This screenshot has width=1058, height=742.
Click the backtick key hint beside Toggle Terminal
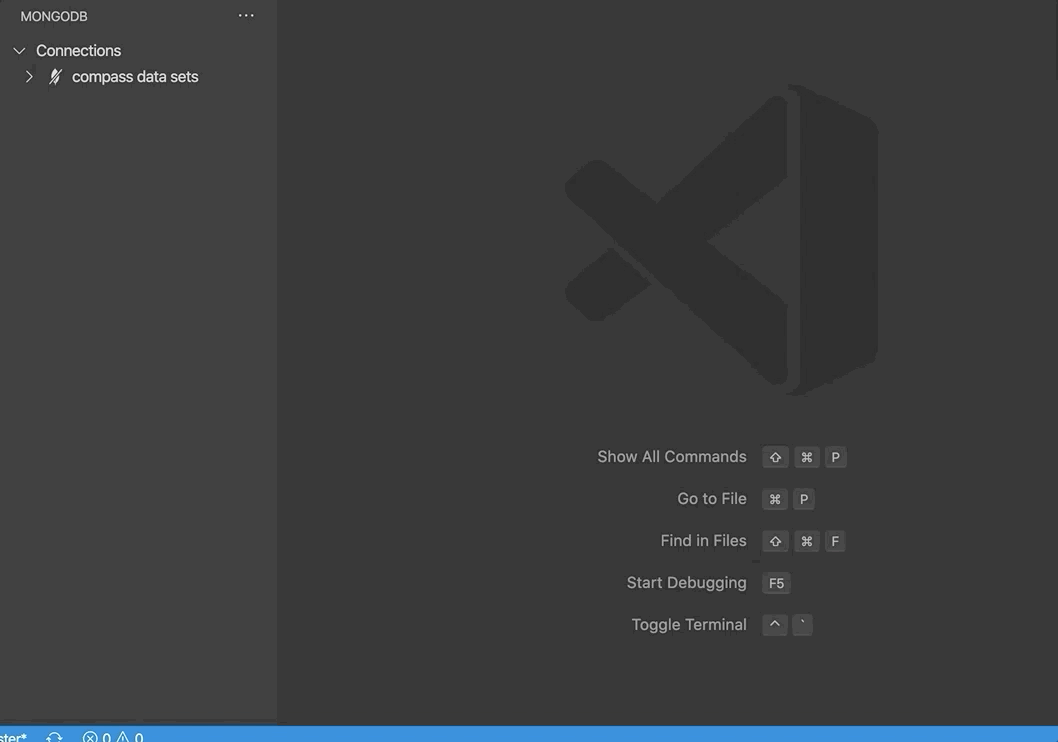[802, 625]
